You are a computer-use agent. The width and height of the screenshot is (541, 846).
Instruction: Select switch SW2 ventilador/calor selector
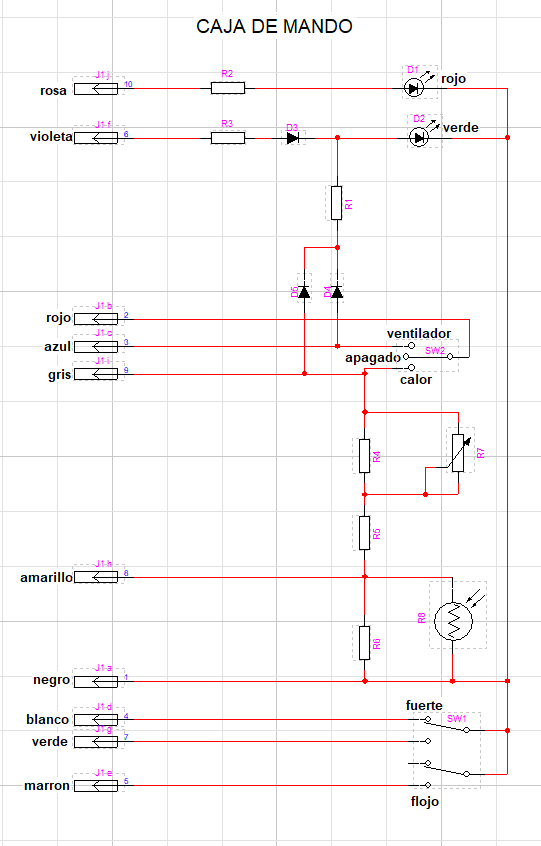pyautogui.click(x=430, y=356)
